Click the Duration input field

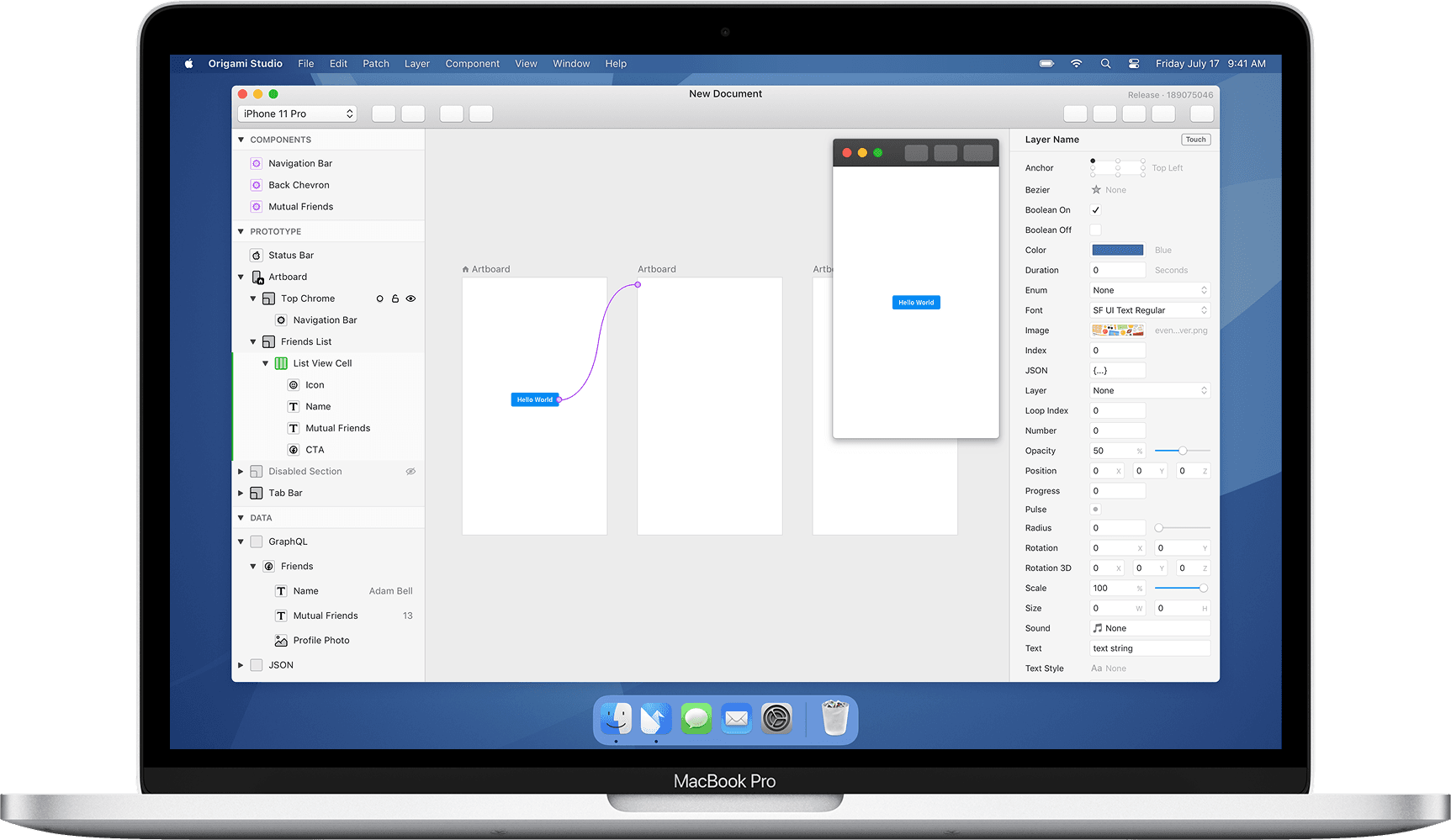tap(1118, 271)
